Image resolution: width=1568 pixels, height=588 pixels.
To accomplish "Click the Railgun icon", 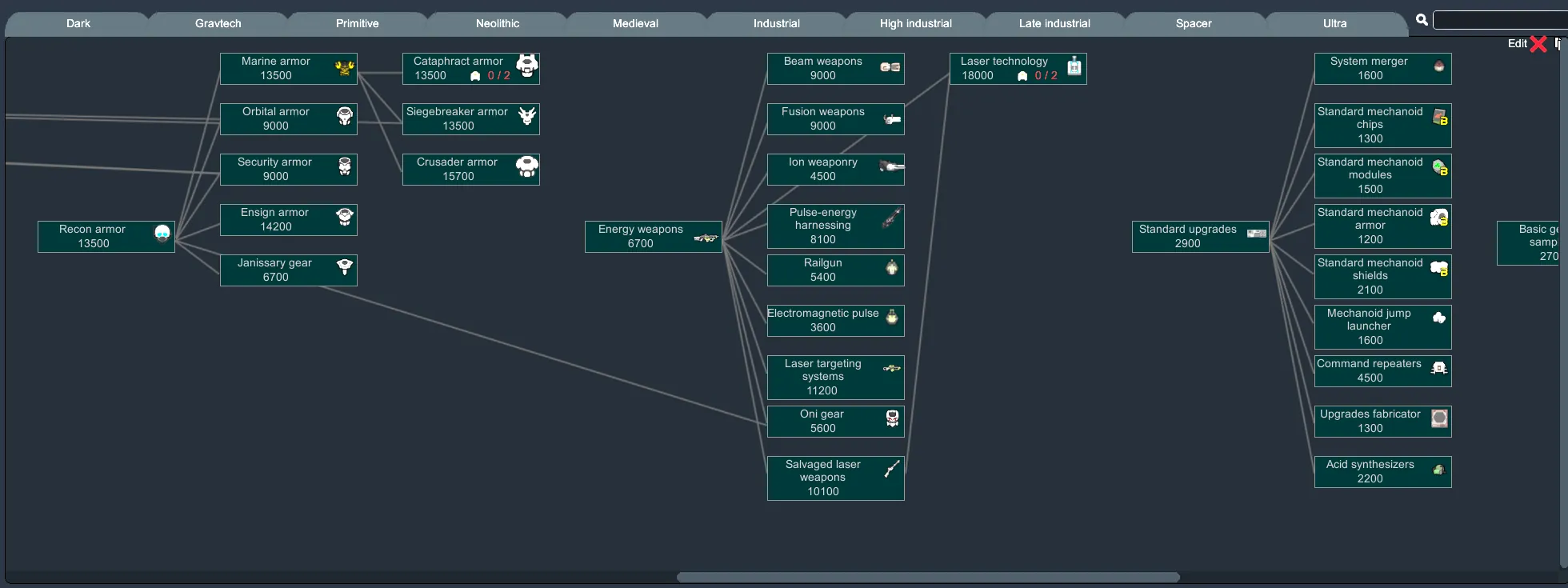I will tap(892, 267).
